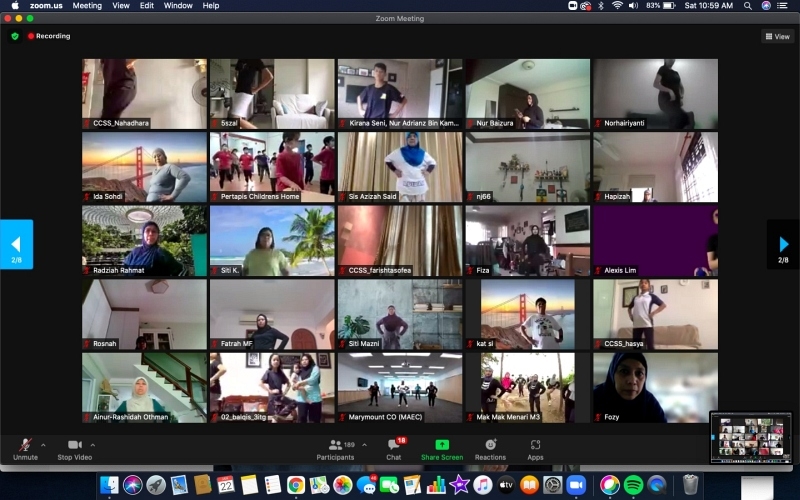Open the Participants panel
Image resolution: width=800 pixels, height=500 pixels.
coord(335,450)
